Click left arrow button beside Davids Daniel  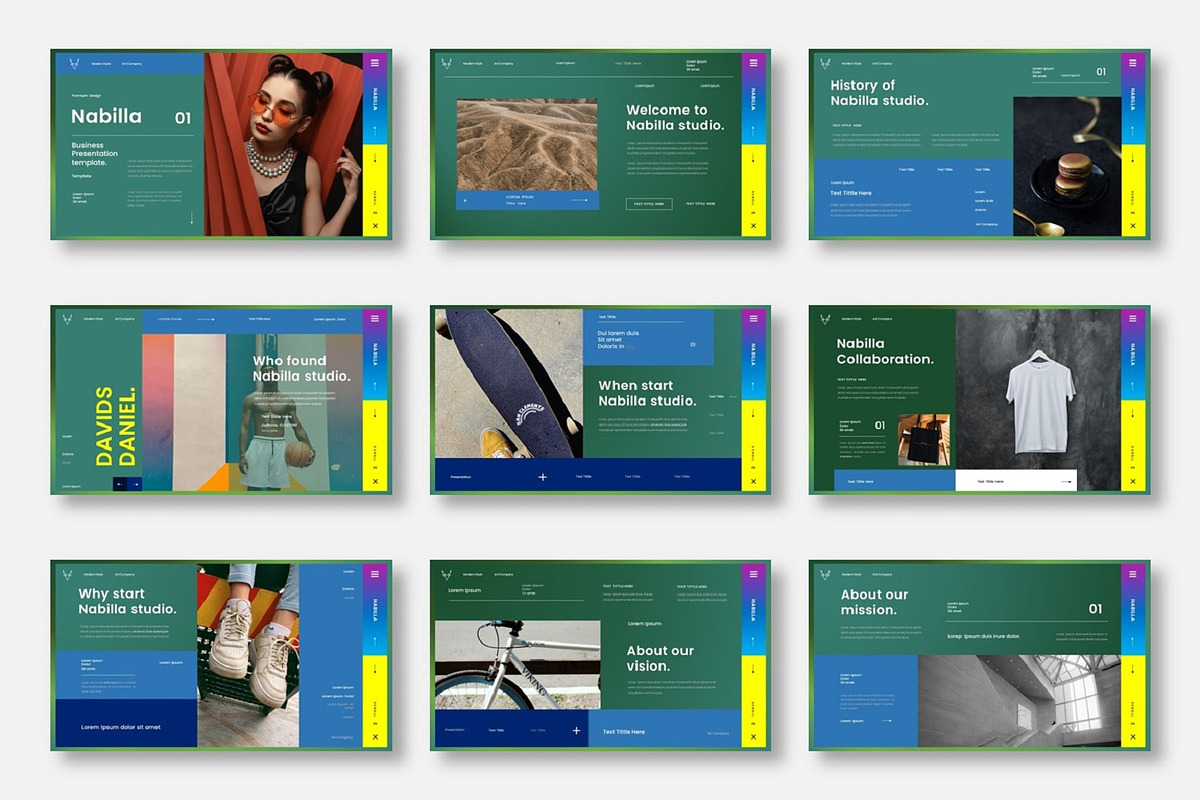(120, 484)
